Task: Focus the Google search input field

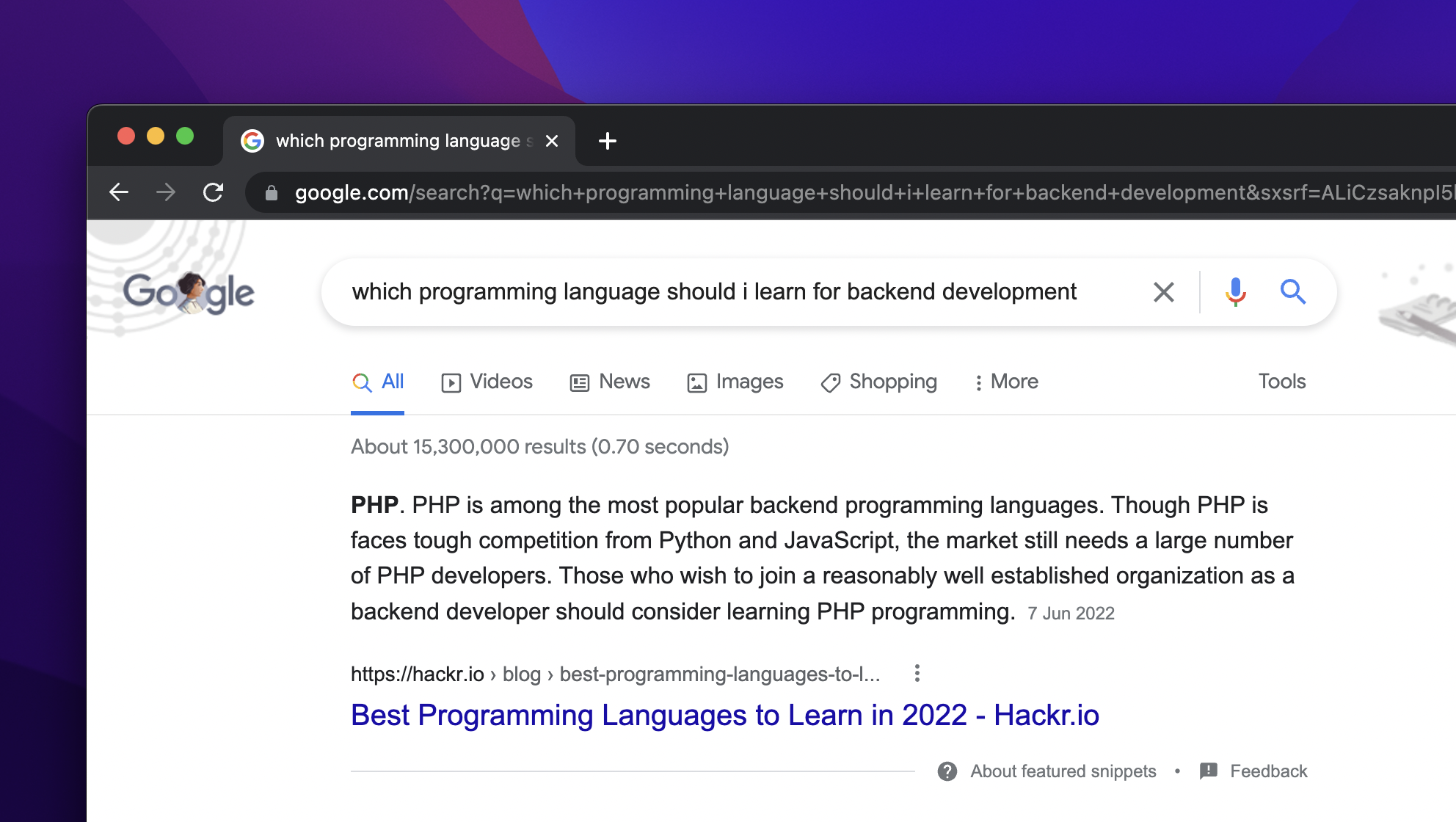Action: [x=734, y=292]
